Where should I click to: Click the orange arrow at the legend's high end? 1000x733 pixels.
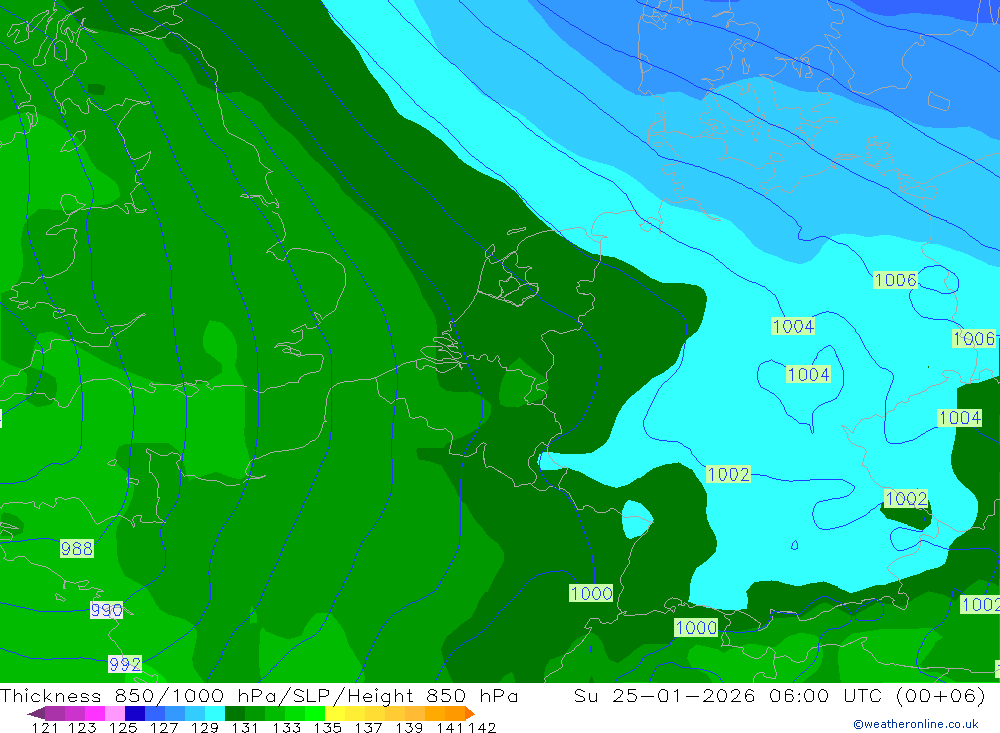[470, 713]
